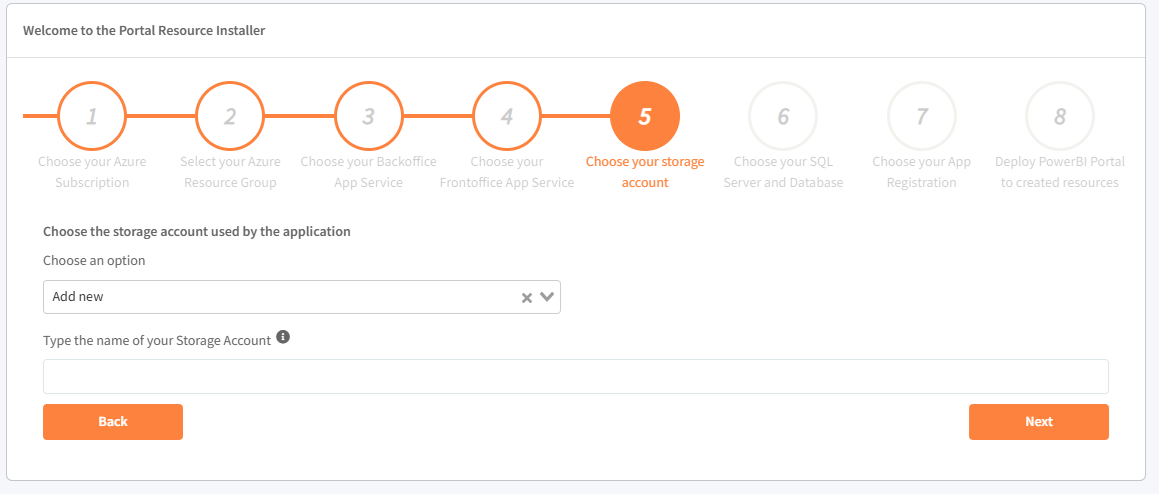Click the info icon beside Storage Account label

(283, 338)
